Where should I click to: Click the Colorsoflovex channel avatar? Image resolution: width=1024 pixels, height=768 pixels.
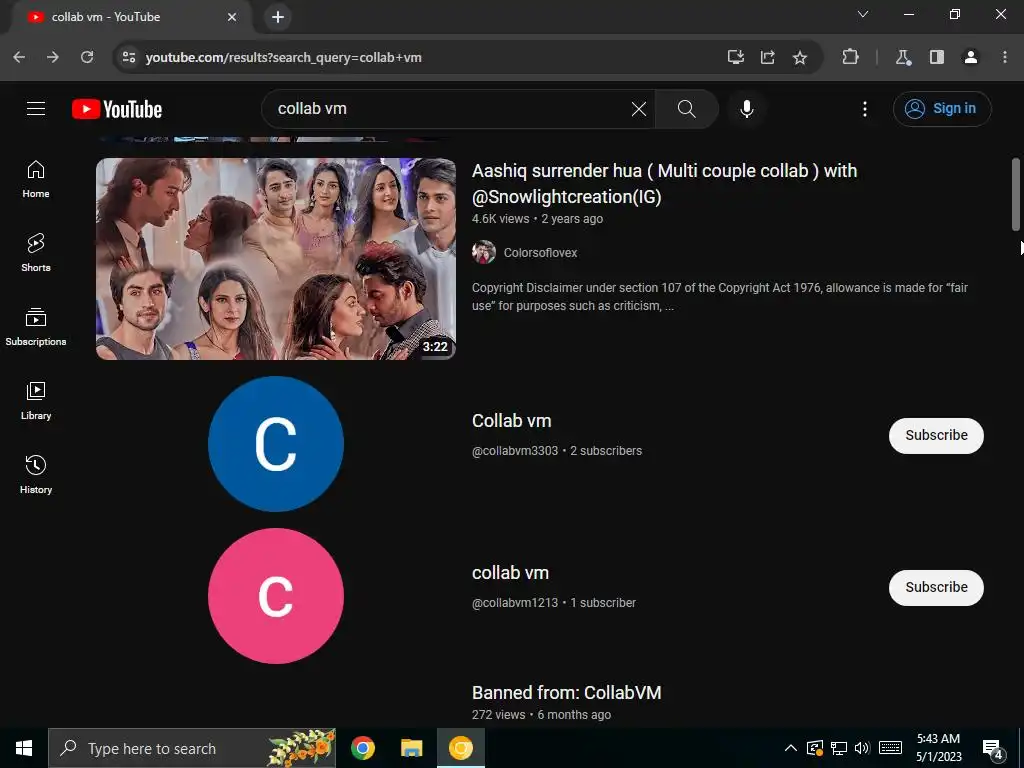click(x=484, y=252)
